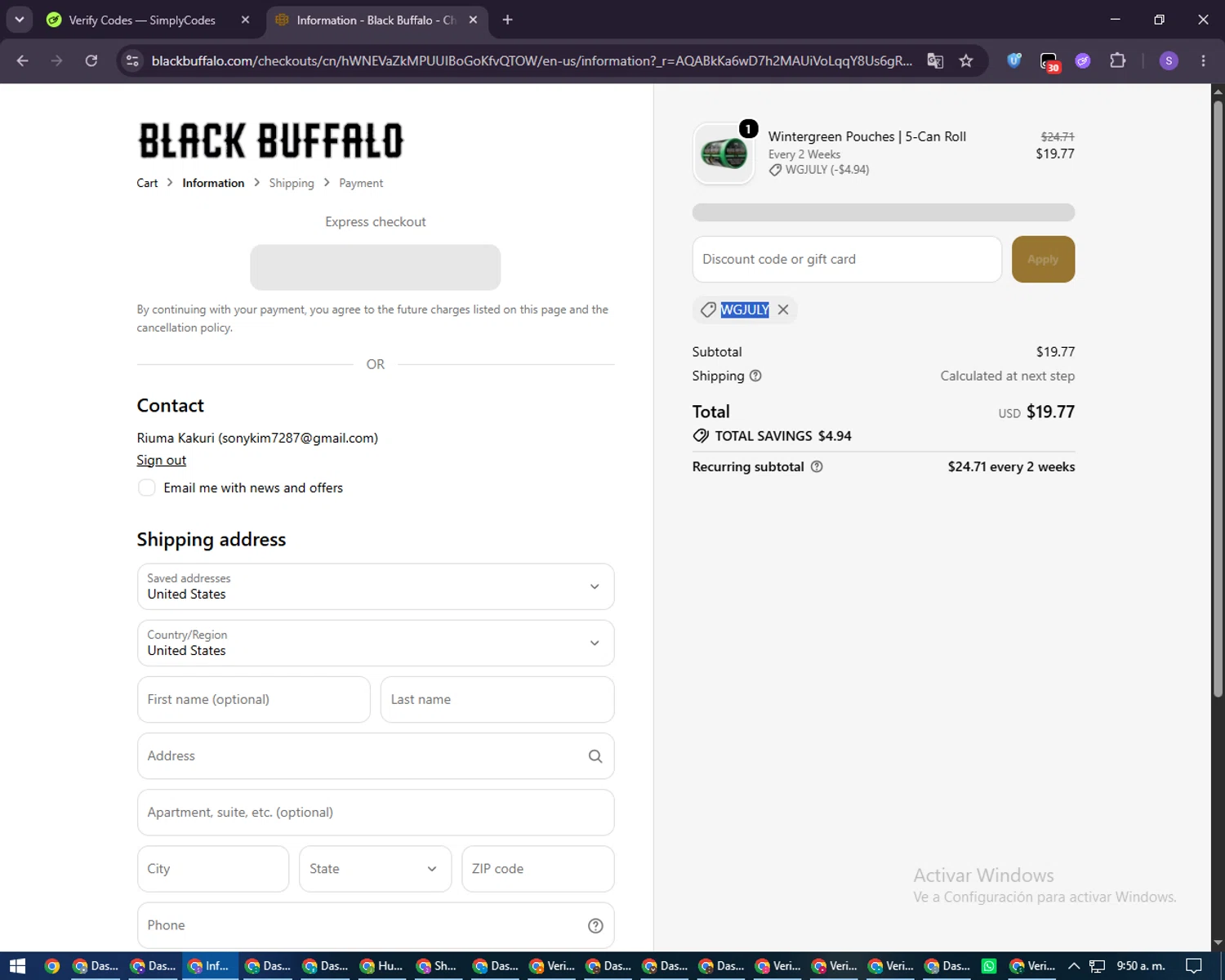Click the Shipping info help icon

pos(755,376)
